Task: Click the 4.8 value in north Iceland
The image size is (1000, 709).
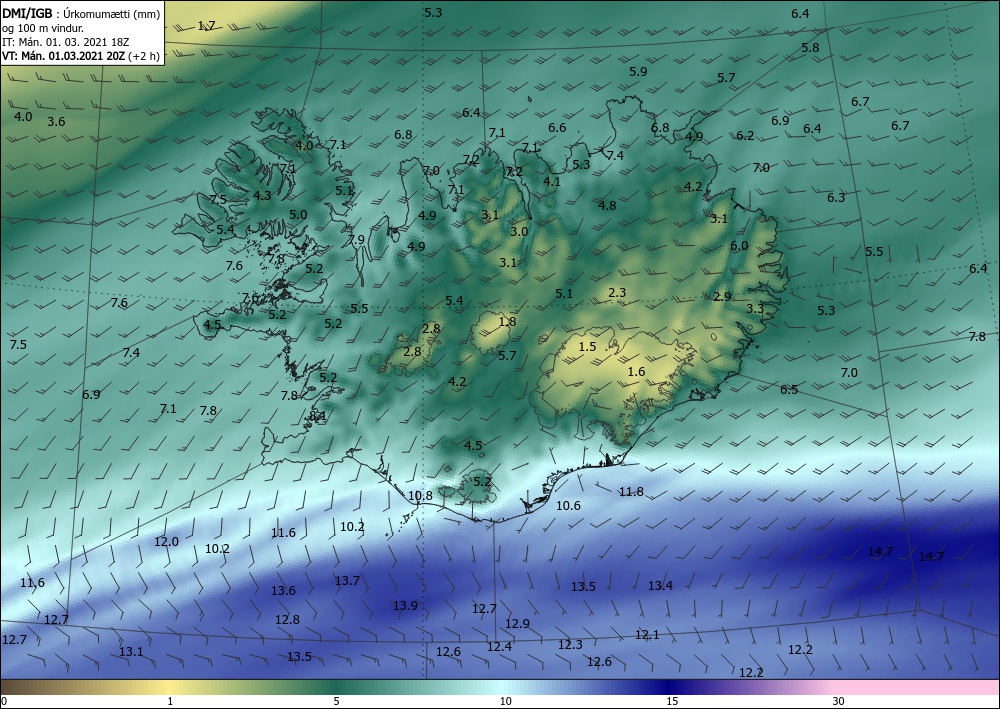Action: click(x=607, y=205)
